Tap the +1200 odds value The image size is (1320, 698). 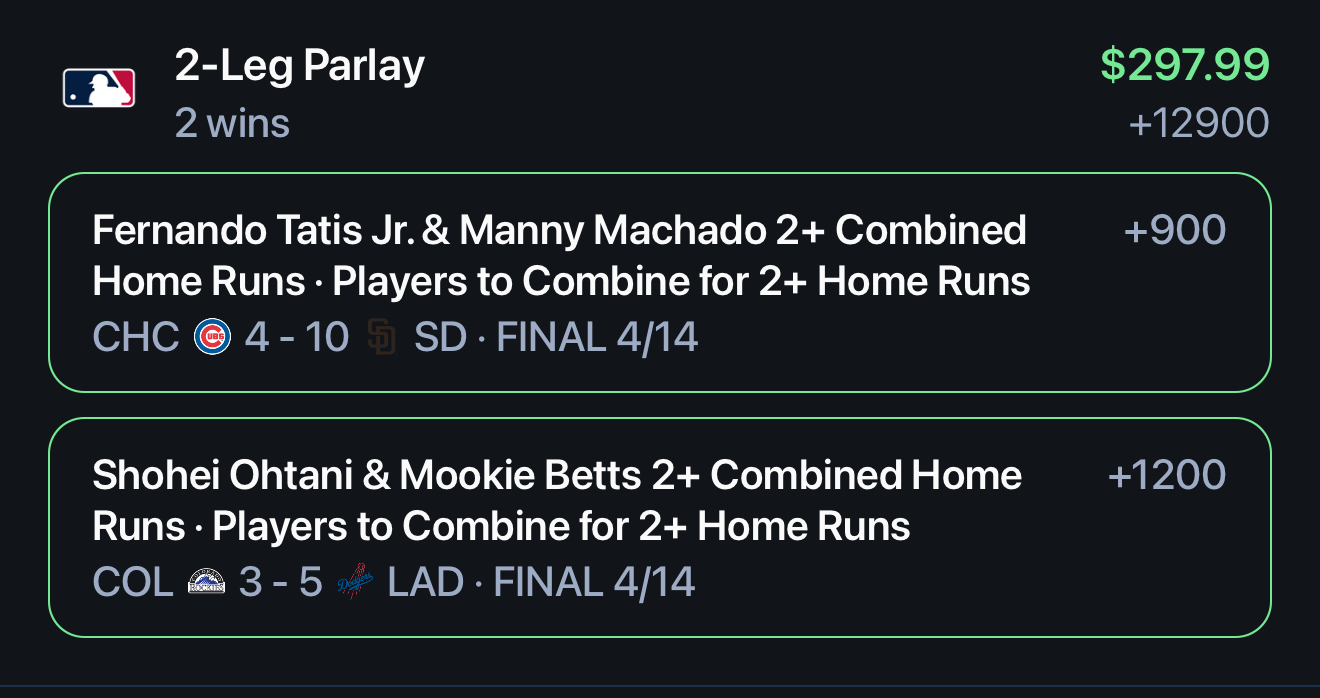coord(1167,475)
